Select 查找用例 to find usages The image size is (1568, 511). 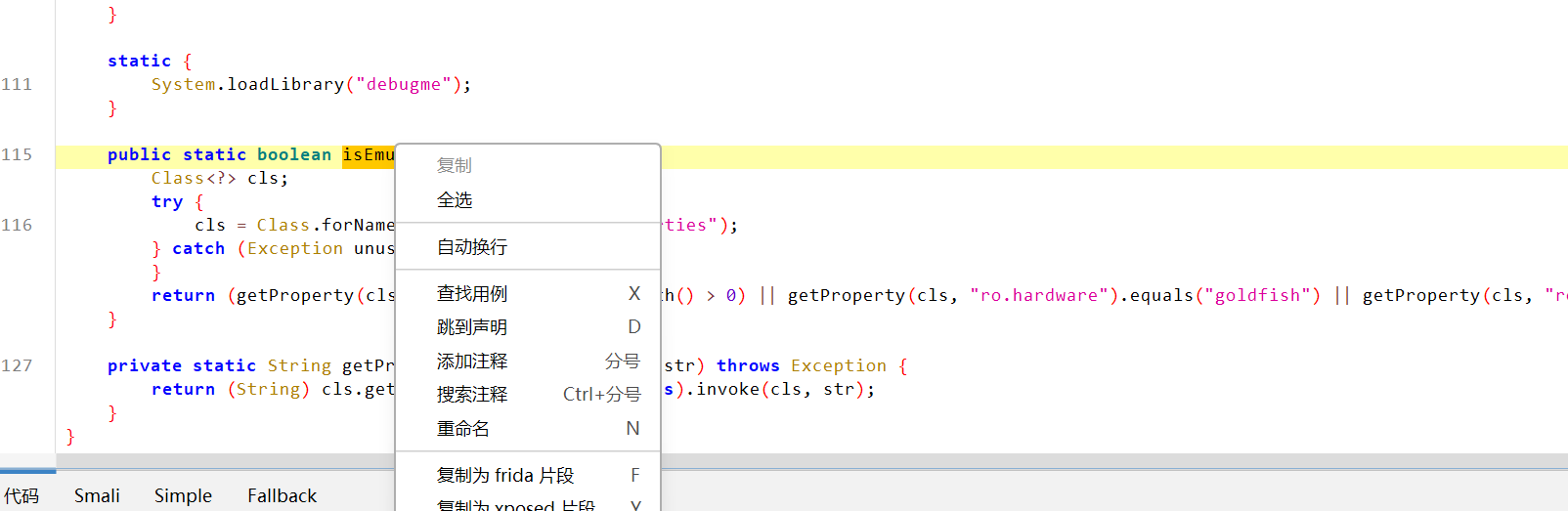tap(472, 294)
